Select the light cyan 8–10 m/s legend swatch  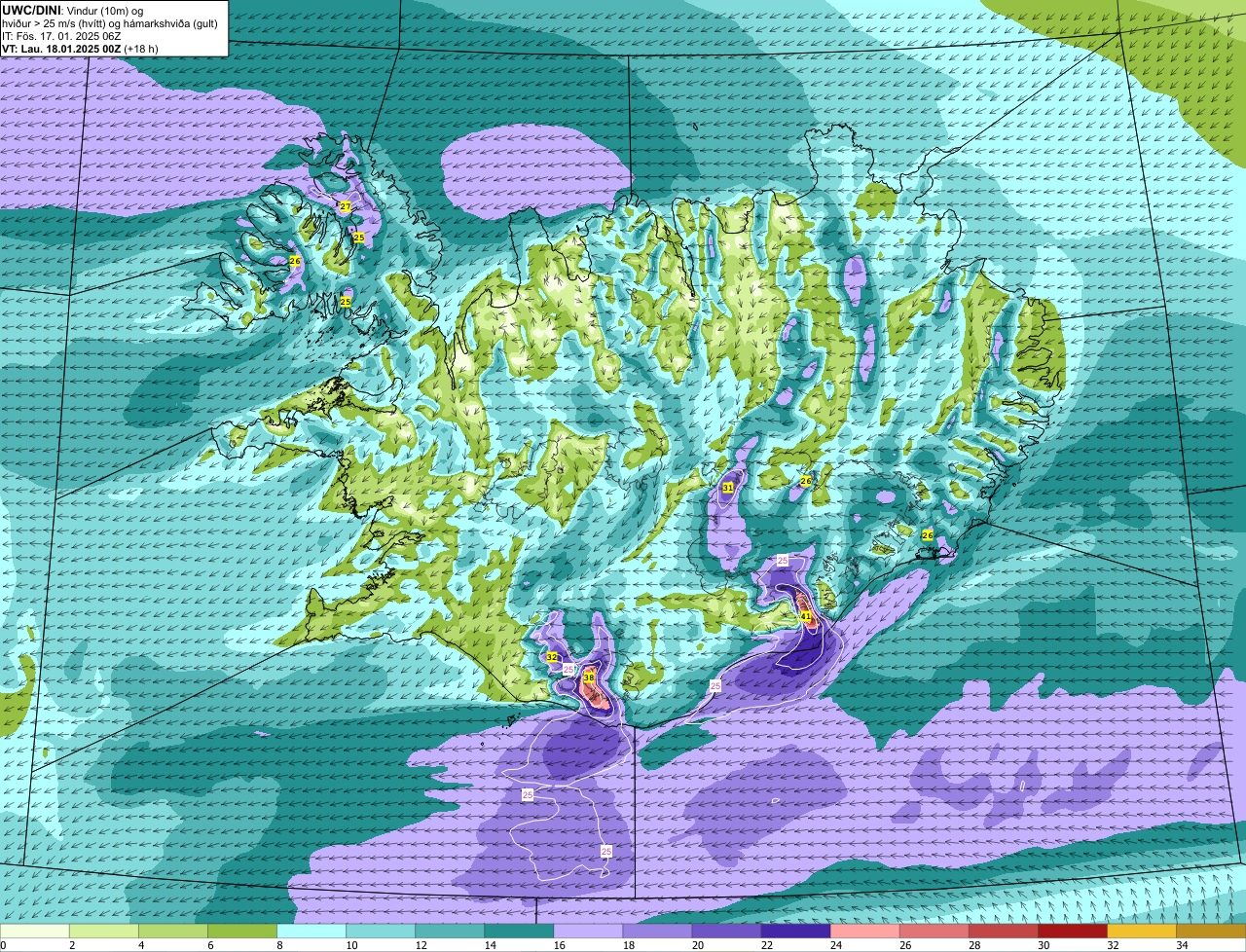click(311, 932)
